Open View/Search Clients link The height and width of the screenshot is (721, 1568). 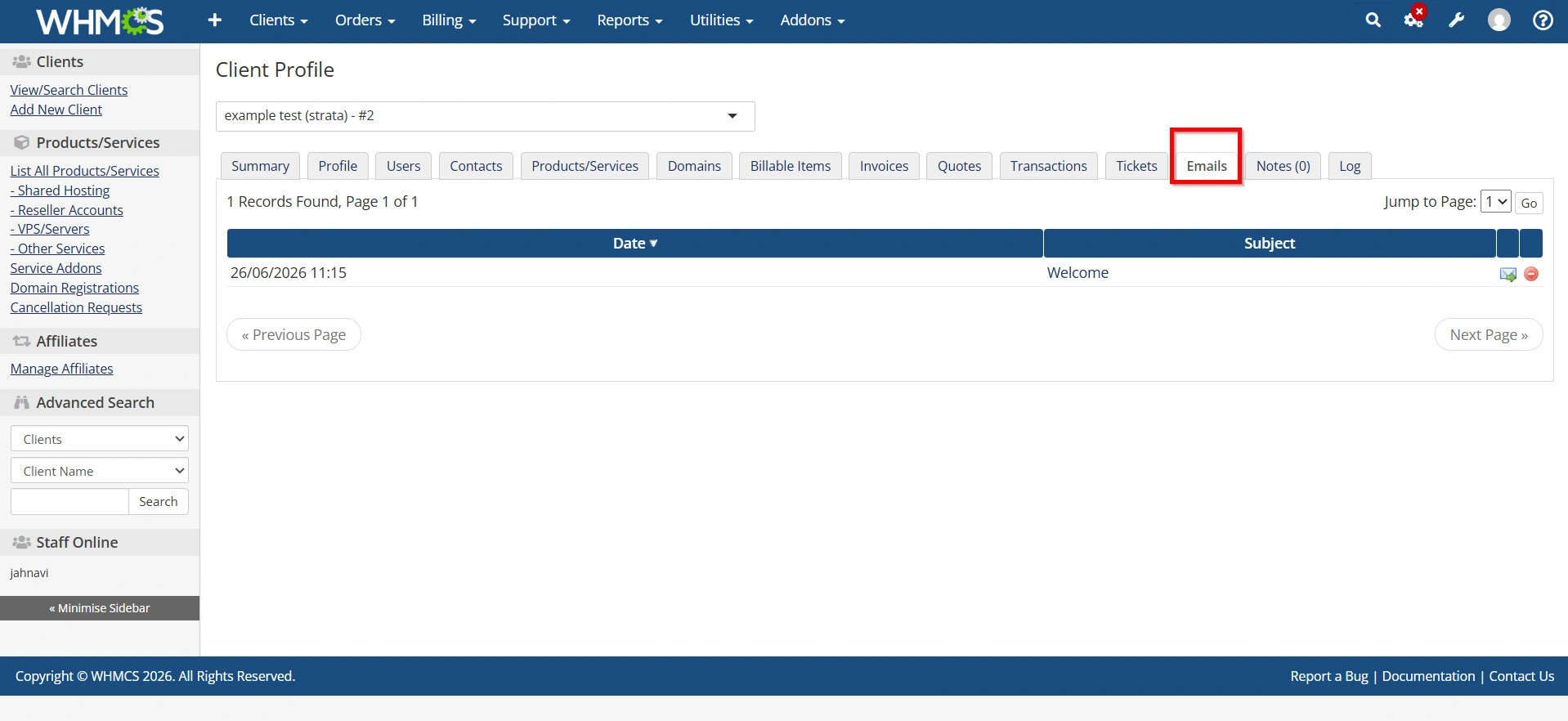[x=69, y=90]
